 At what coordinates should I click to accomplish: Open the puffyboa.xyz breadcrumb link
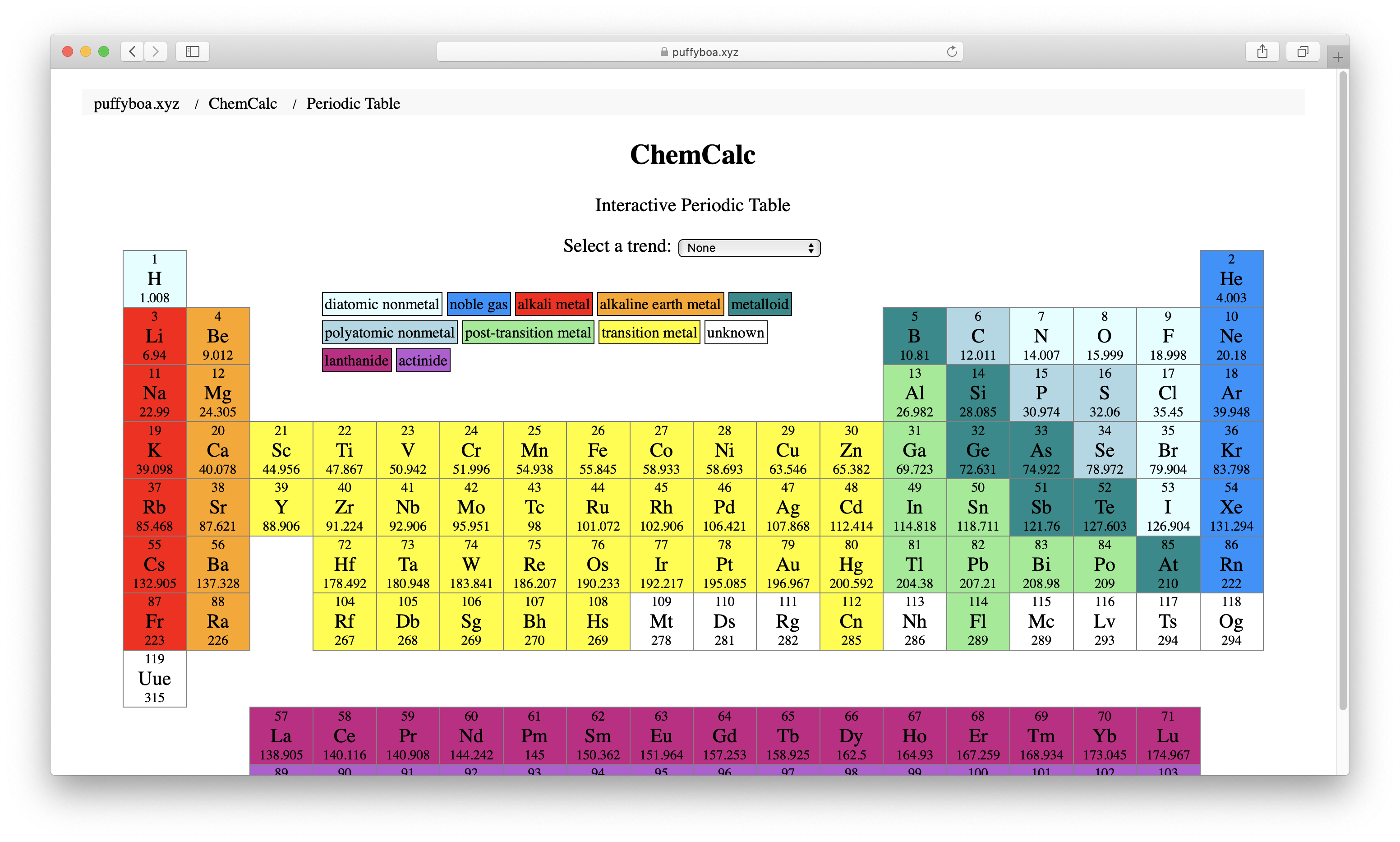point(137,103)
